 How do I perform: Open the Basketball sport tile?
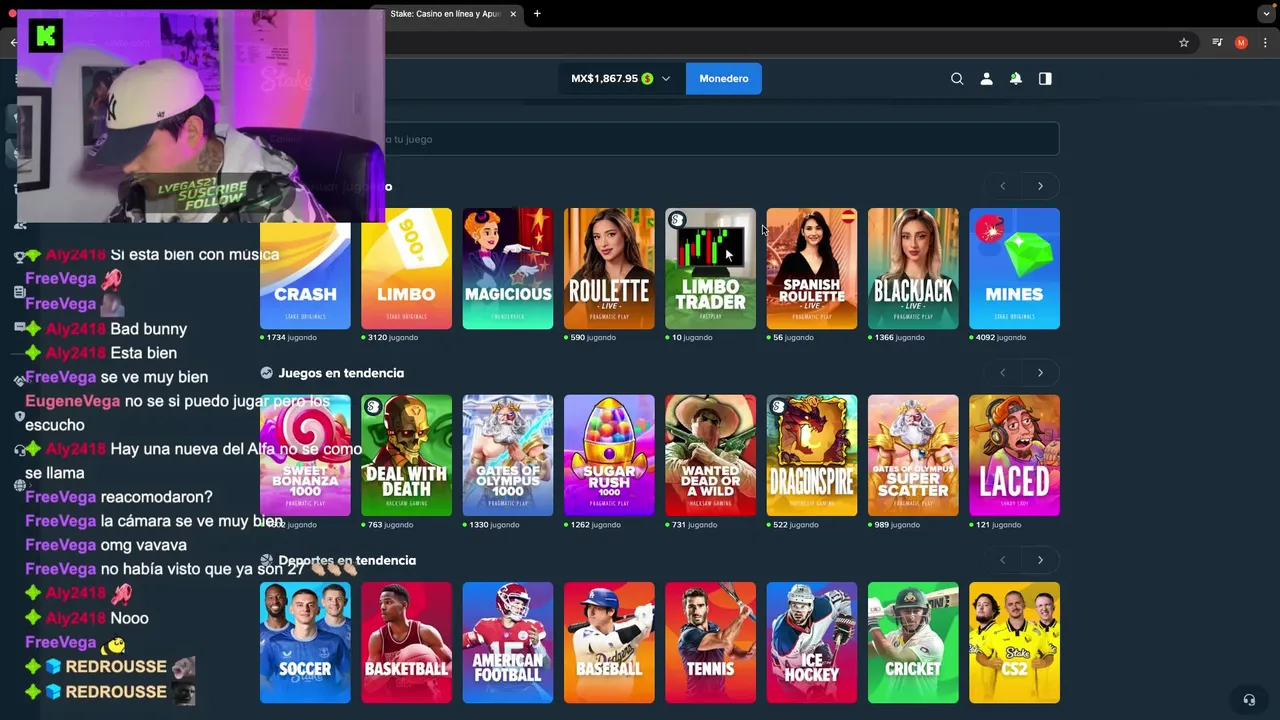click(x=406, y=642)
